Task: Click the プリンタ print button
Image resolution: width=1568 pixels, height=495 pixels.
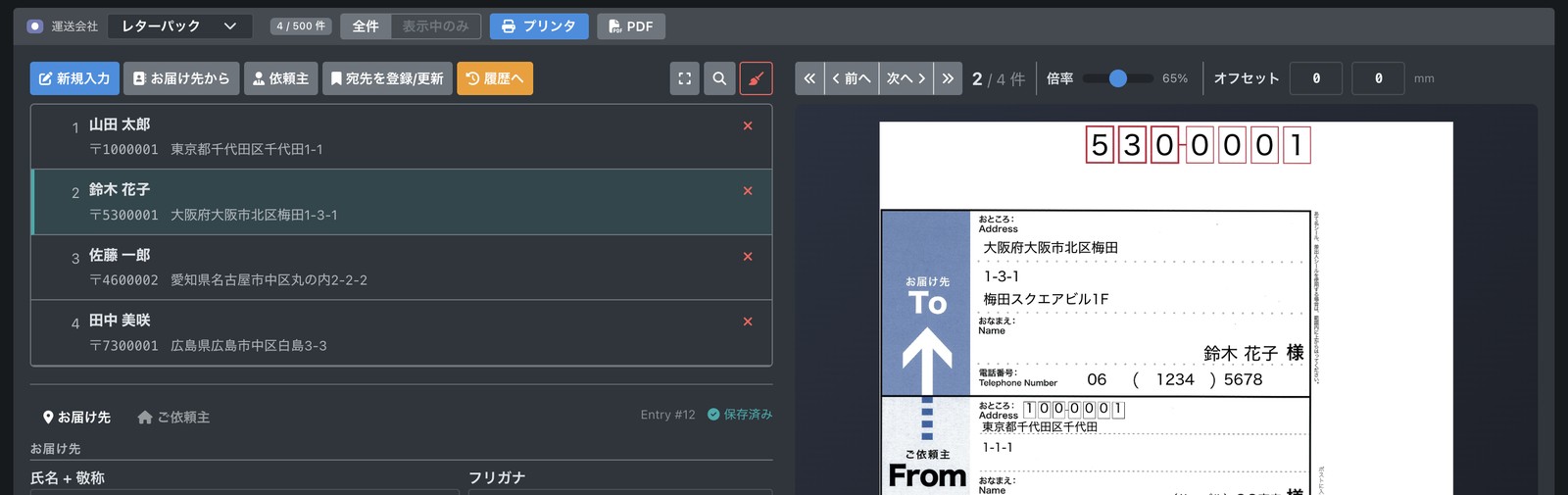Action: pyautogui.click(x=539, y=26)
